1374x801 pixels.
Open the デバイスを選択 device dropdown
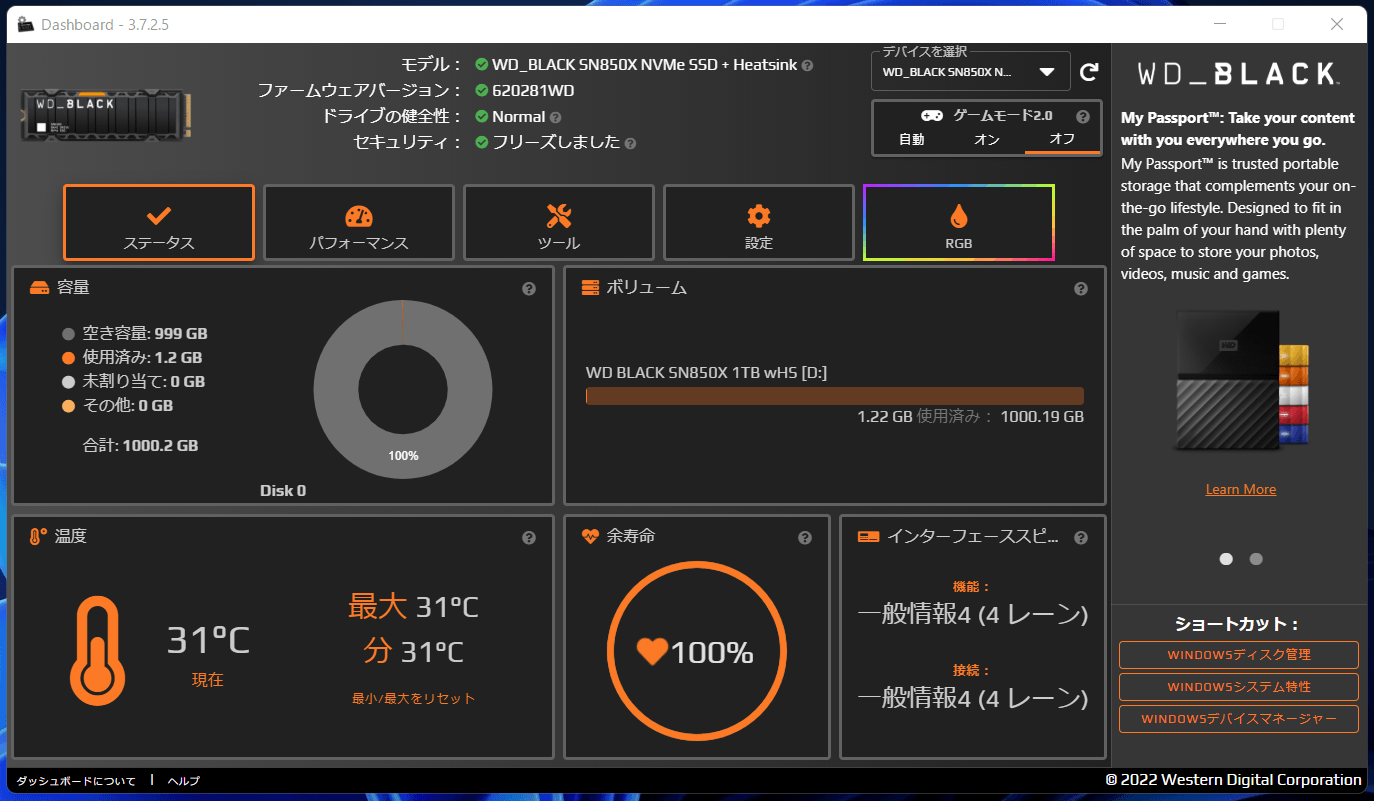click(971, 72)
